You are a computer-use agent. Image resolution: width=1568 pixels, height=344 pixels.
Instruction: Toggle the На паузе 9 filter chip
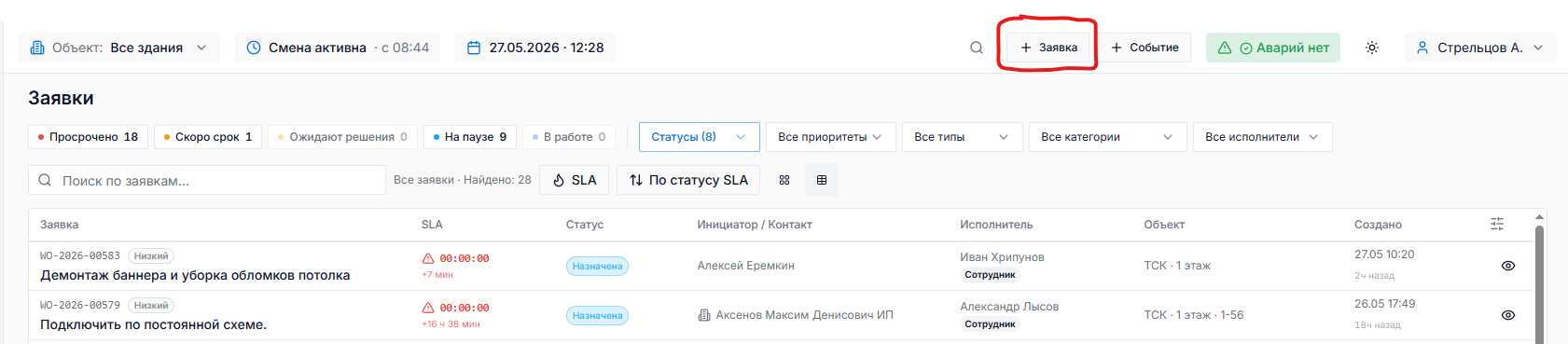click(470, 137)
